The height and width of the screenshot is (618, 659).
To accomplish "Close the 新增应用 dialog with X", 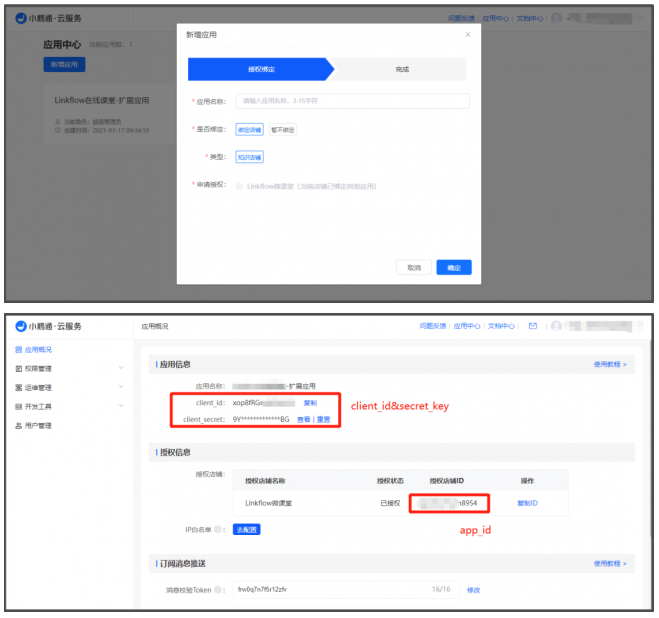I will tap(467, 35).
